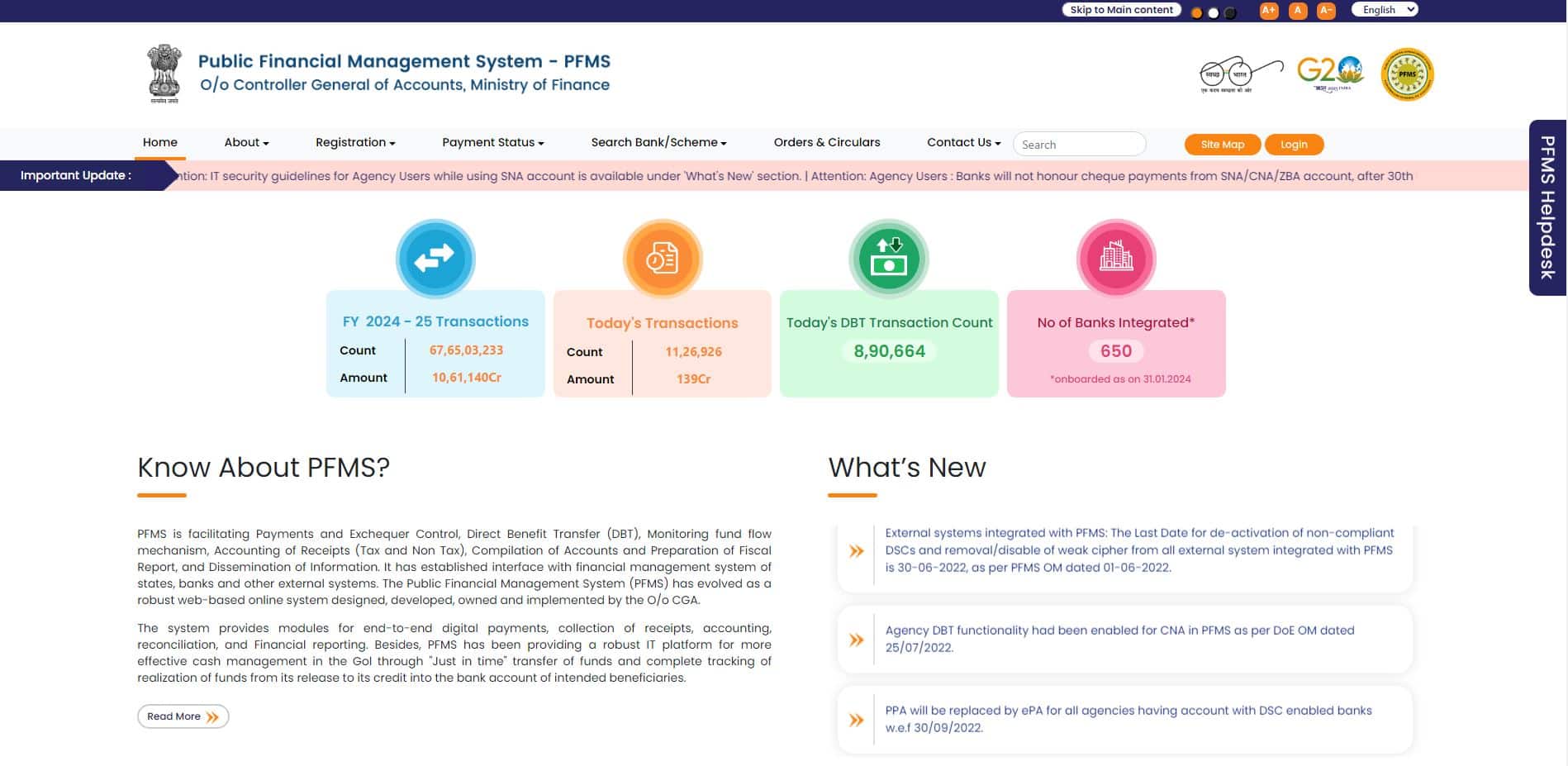Increase font size with A+ button

click(1269, 11)
